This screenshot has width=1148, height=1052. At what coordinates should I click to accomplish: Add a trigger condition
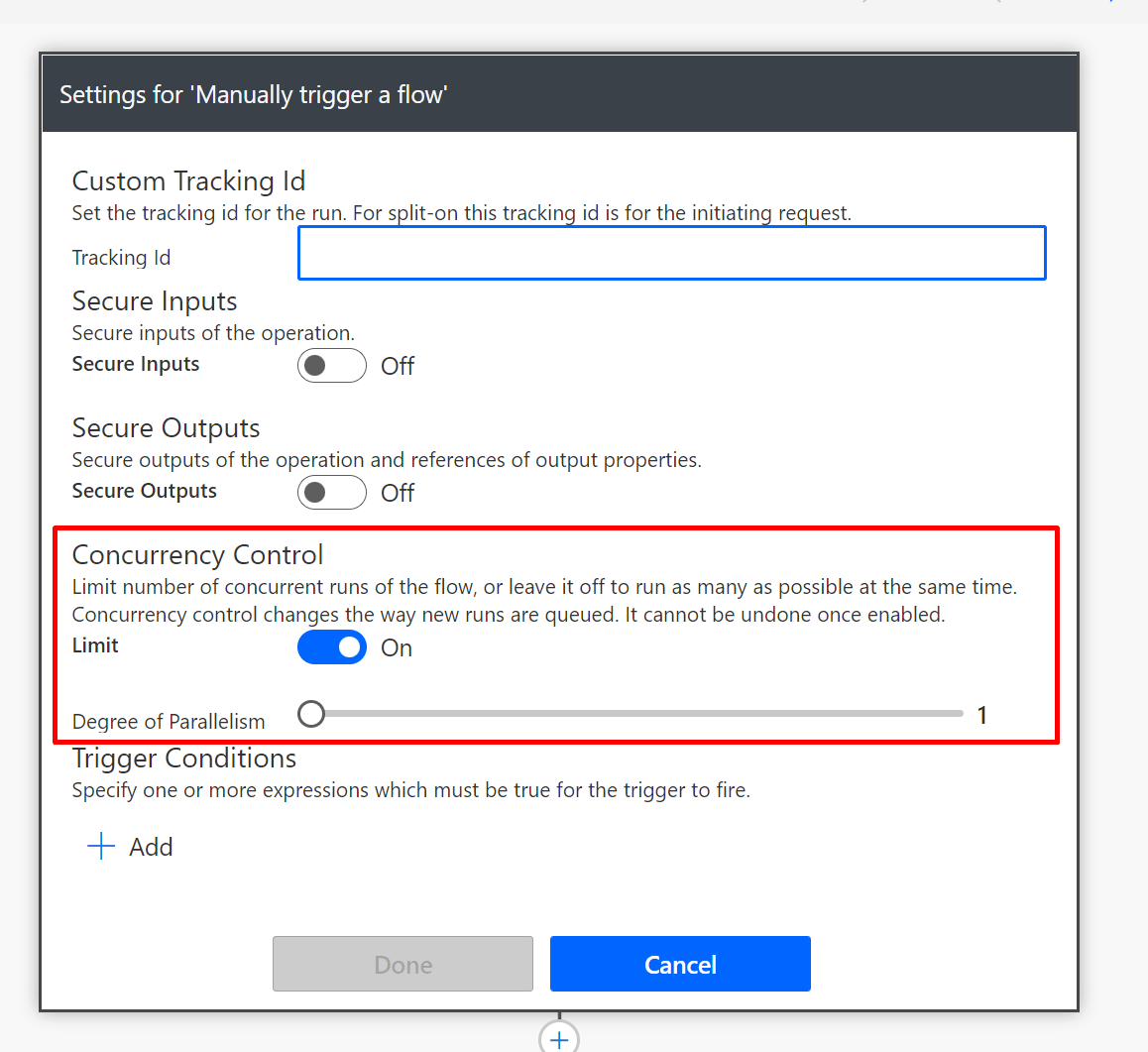[x=130, y=847]
